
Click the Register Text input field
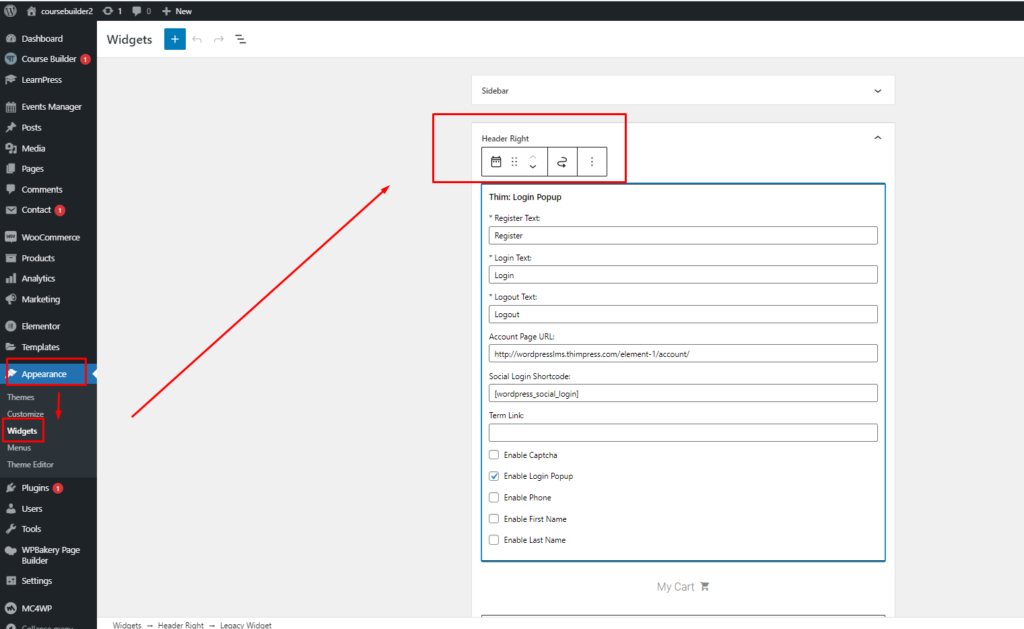click(683, 236)
